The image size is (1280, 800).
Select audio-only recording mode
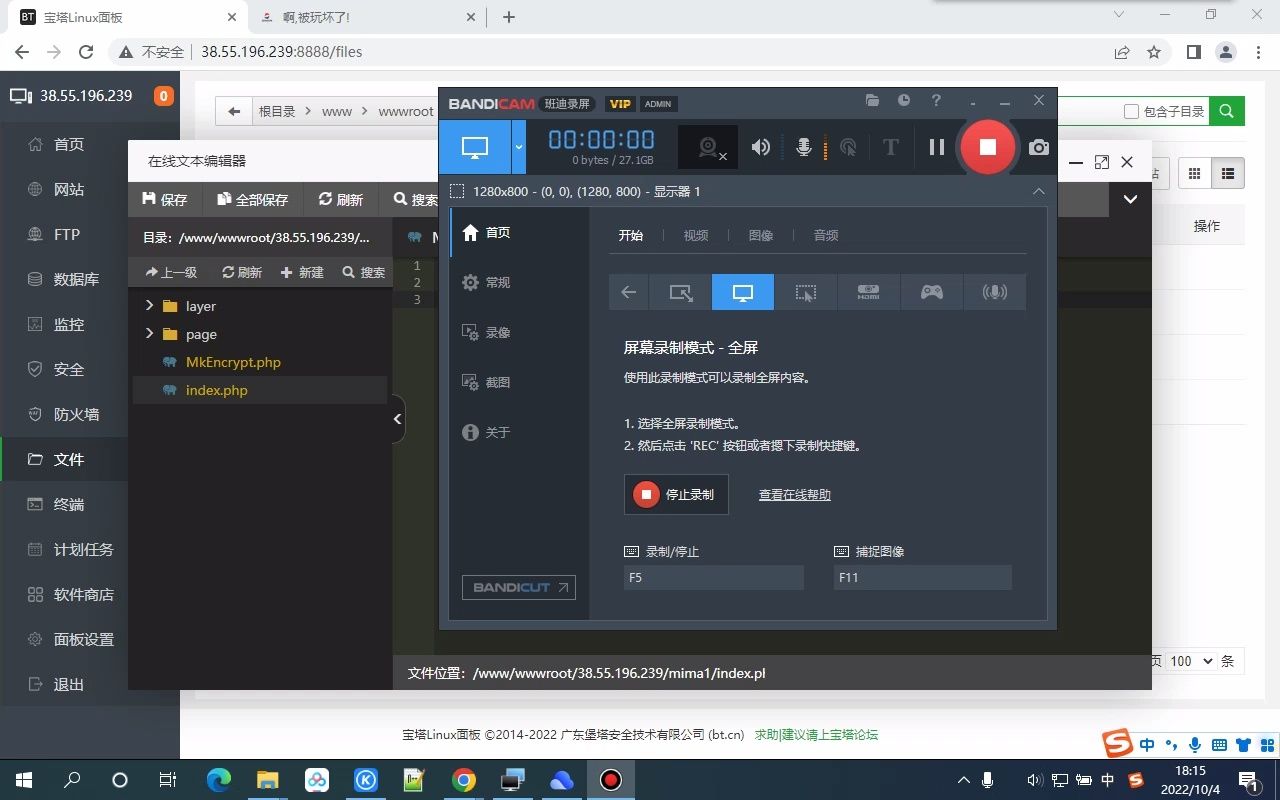[x=994, y=292]
